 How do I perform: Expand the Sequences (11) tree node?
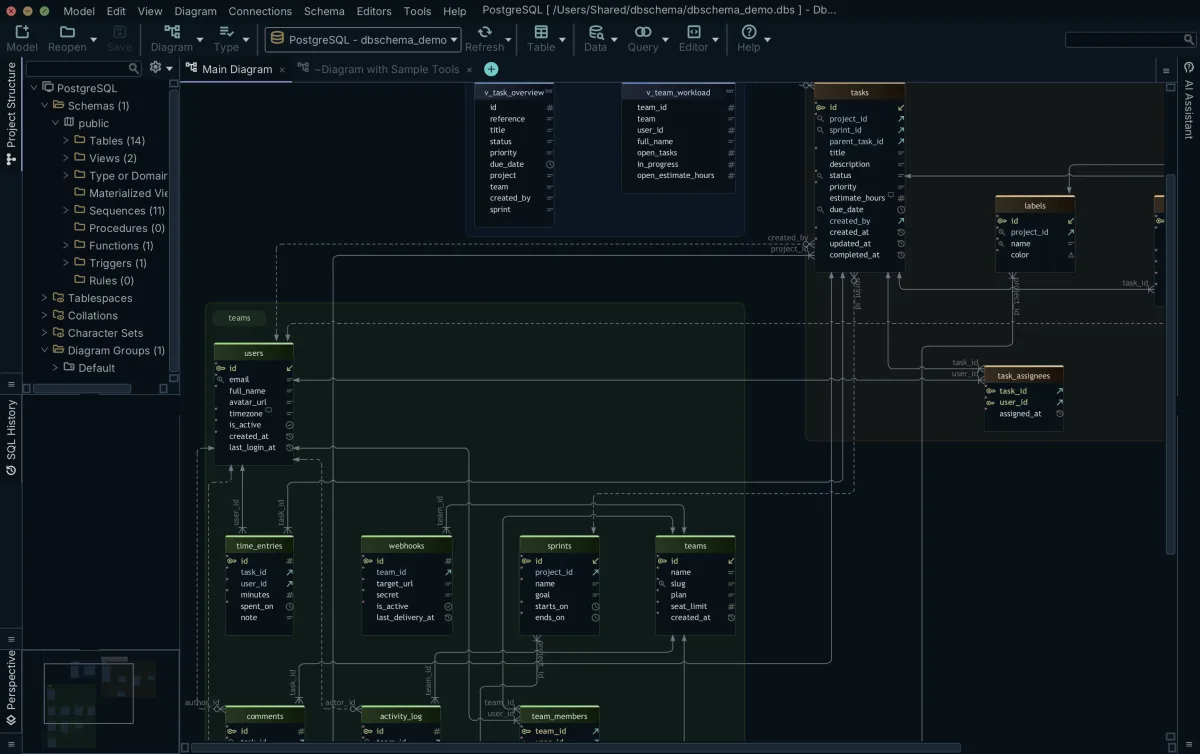[66, 210]
